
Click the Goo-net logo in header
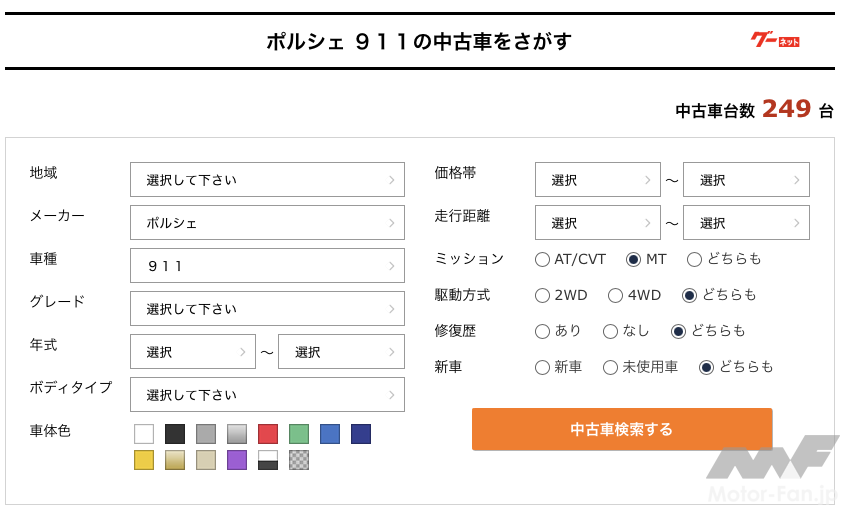point(775,40)
